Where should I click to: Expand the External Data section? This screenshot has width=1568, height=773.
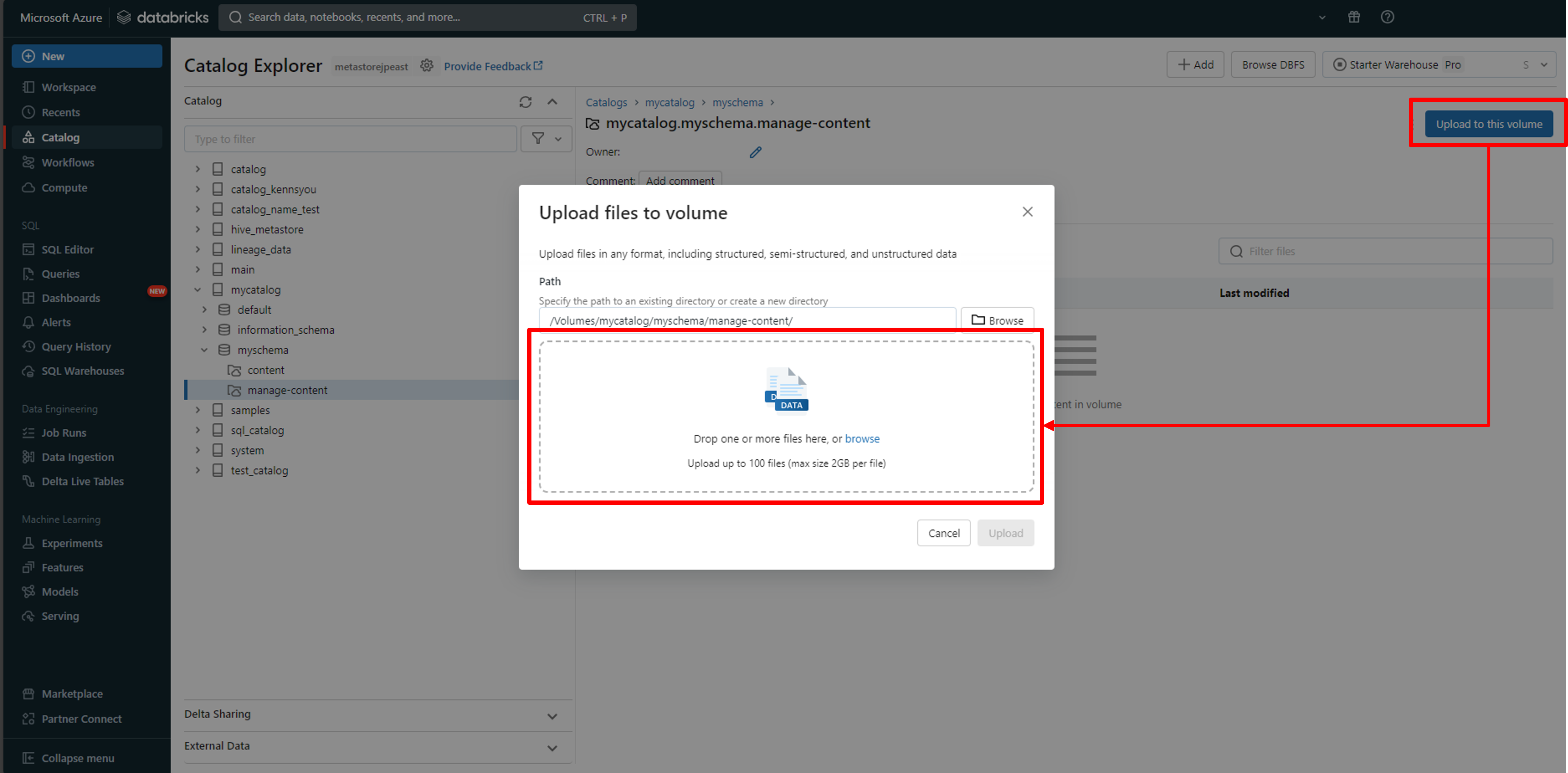point(551,748)
